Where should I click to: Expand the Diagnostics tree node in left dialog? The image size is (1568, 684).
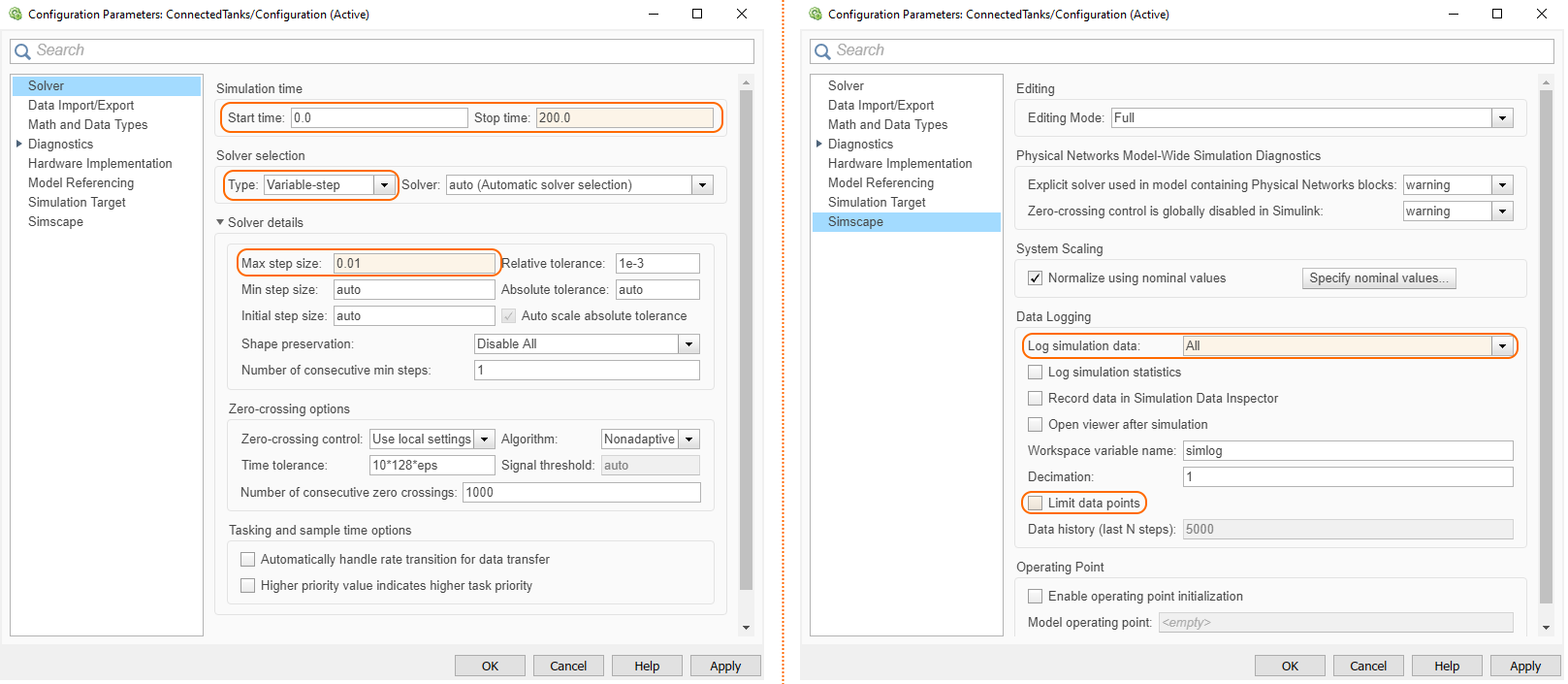point(18,144)
